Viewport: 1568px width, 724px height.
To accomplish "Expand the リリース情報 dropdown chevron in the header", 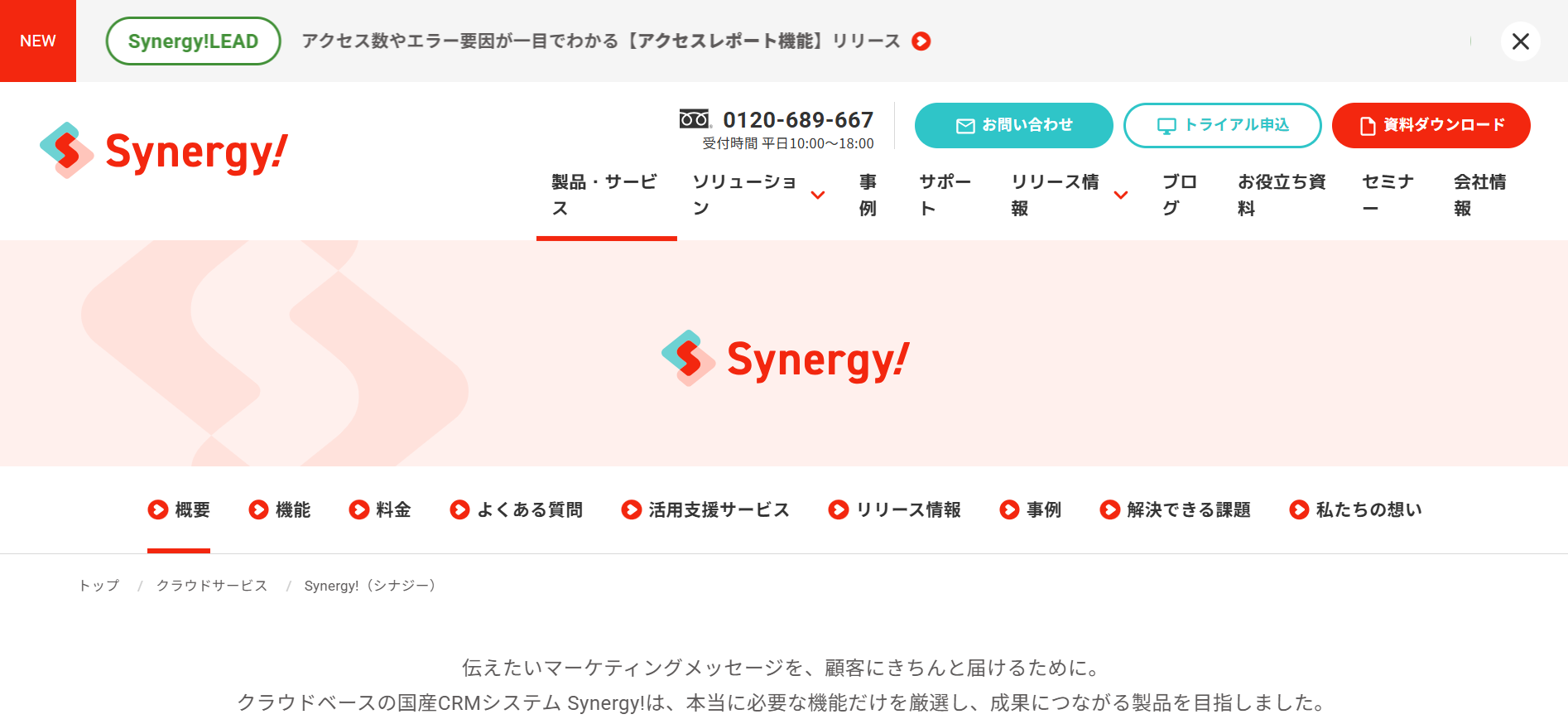I will point(1121,195).
